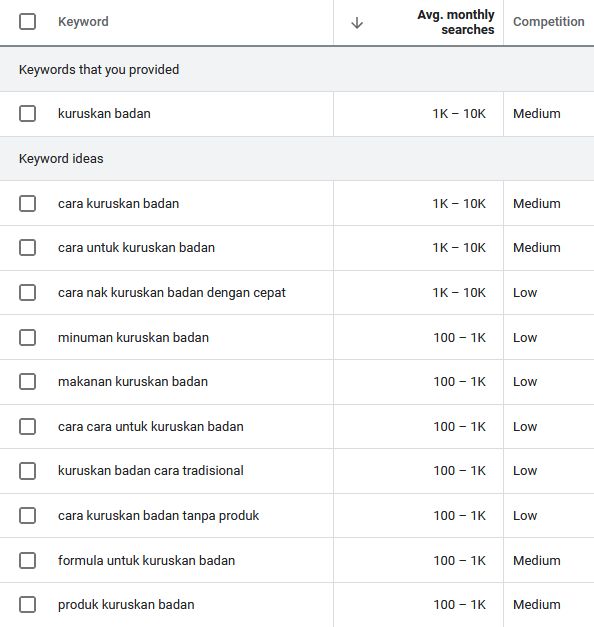Click Low for 'cara nak kuruskan badan dengan cepat'

pyautogui.click(x=525, y=292)
